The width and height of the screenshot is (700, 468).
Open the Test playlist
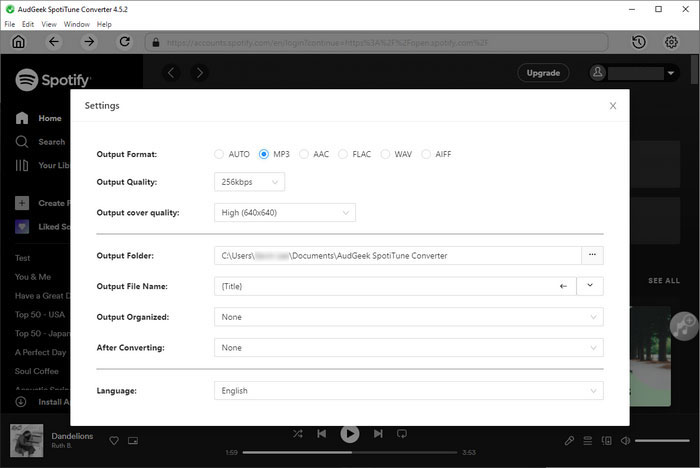(x=22, y=258)
